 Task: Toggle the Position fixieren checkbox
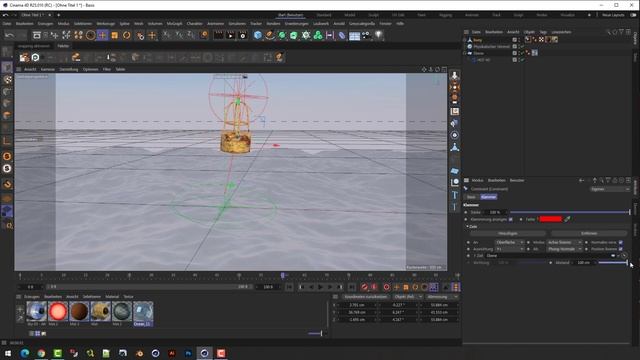coord(621,249)
